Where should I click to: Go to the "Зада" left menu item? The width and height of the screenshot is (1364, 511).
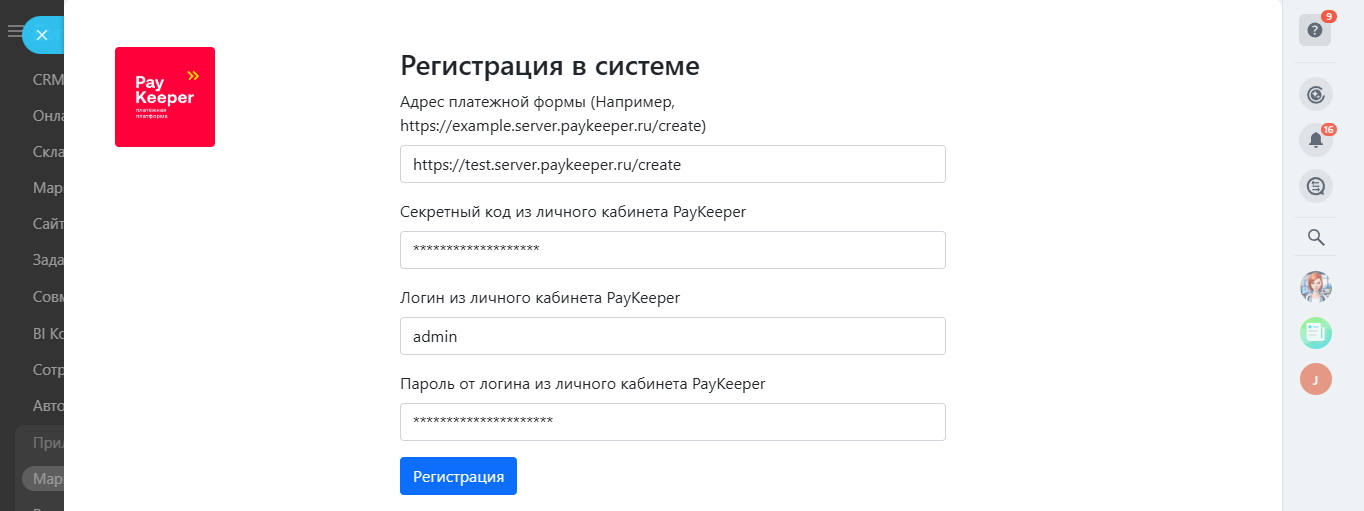[48, 260]
